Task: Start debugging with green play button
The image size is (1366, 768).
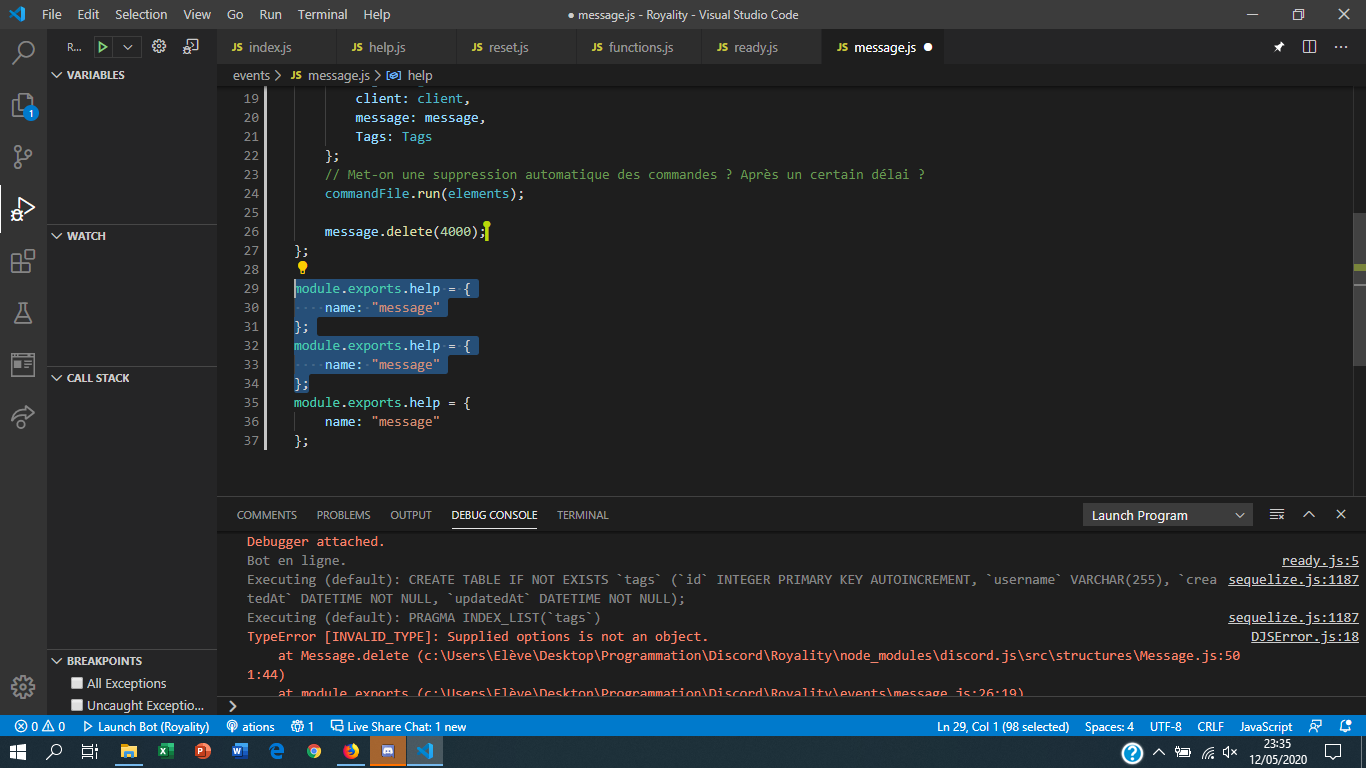Action: point(102,46)
